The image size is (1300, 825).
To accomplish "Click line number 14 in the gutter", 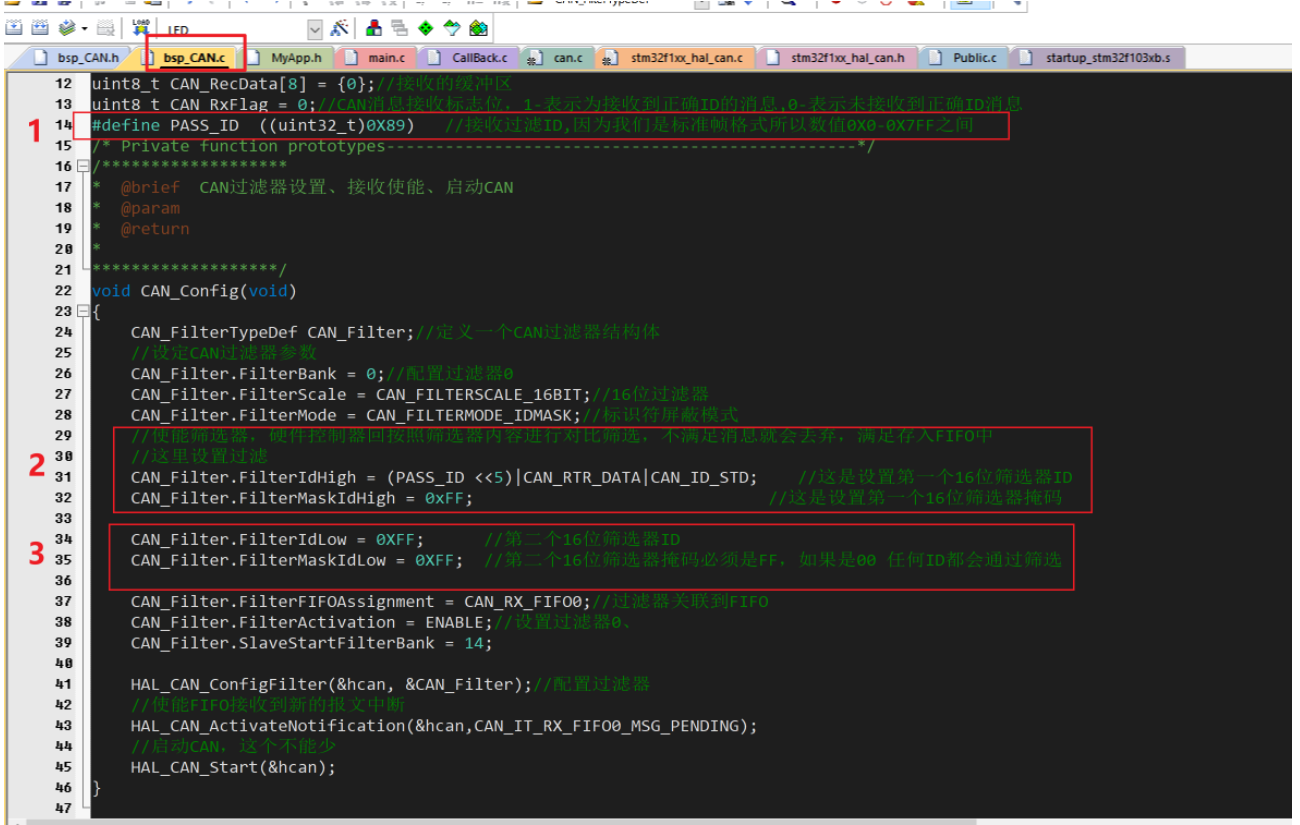I will pyautogui.click(x=63, y=125).
